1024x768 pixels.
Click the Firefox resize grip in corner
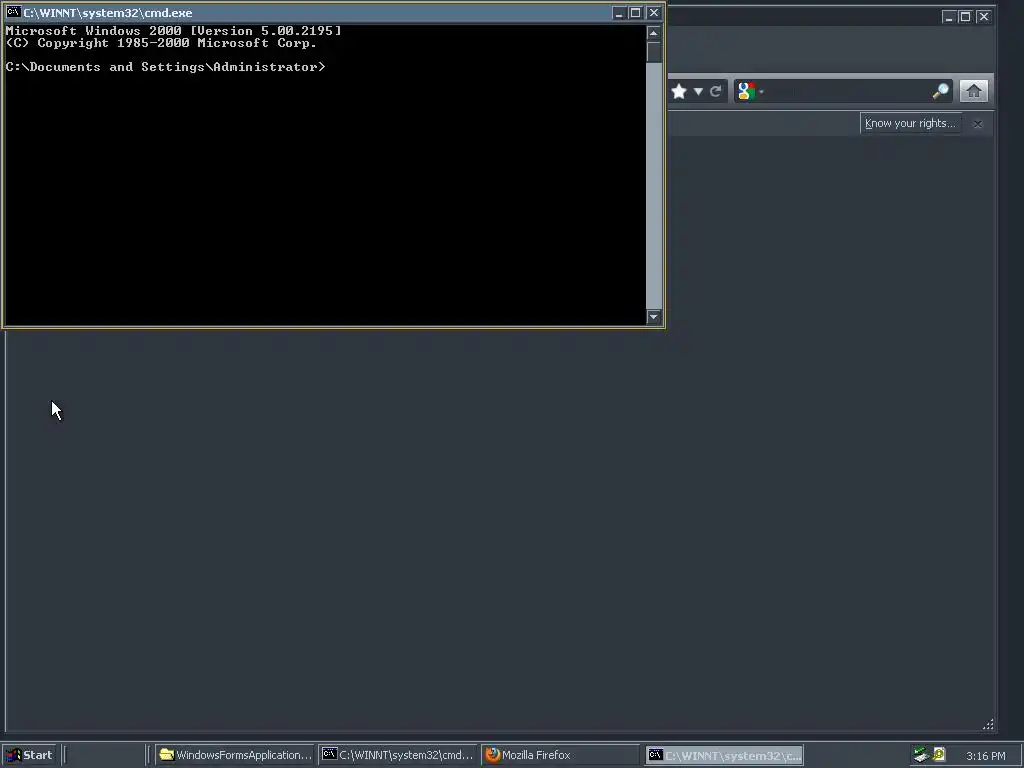[988, 724]
